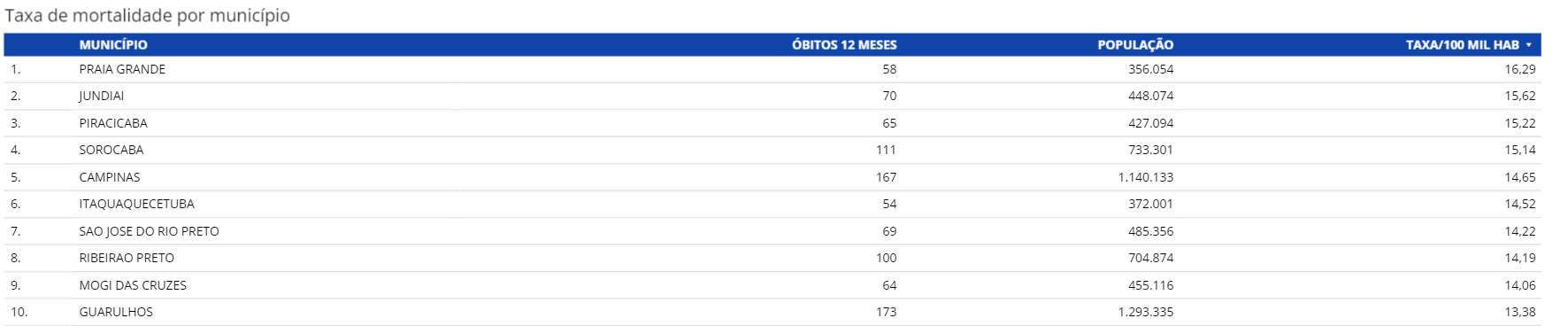
Task: Select MOGI DAS CRUZES entry
Action: [x=133, y=285]
